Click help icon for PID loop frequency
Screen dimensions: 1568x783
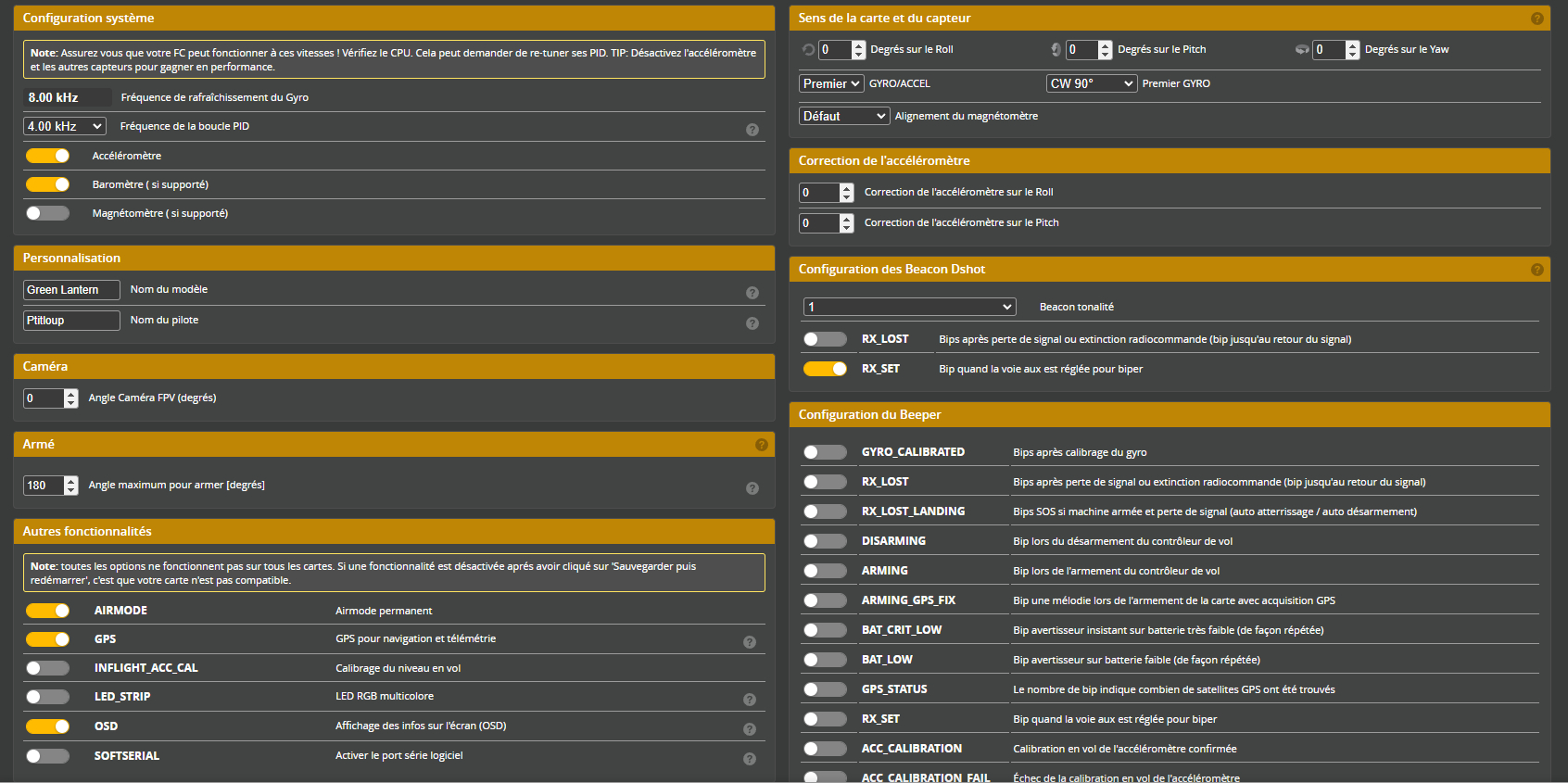point(752,130)
